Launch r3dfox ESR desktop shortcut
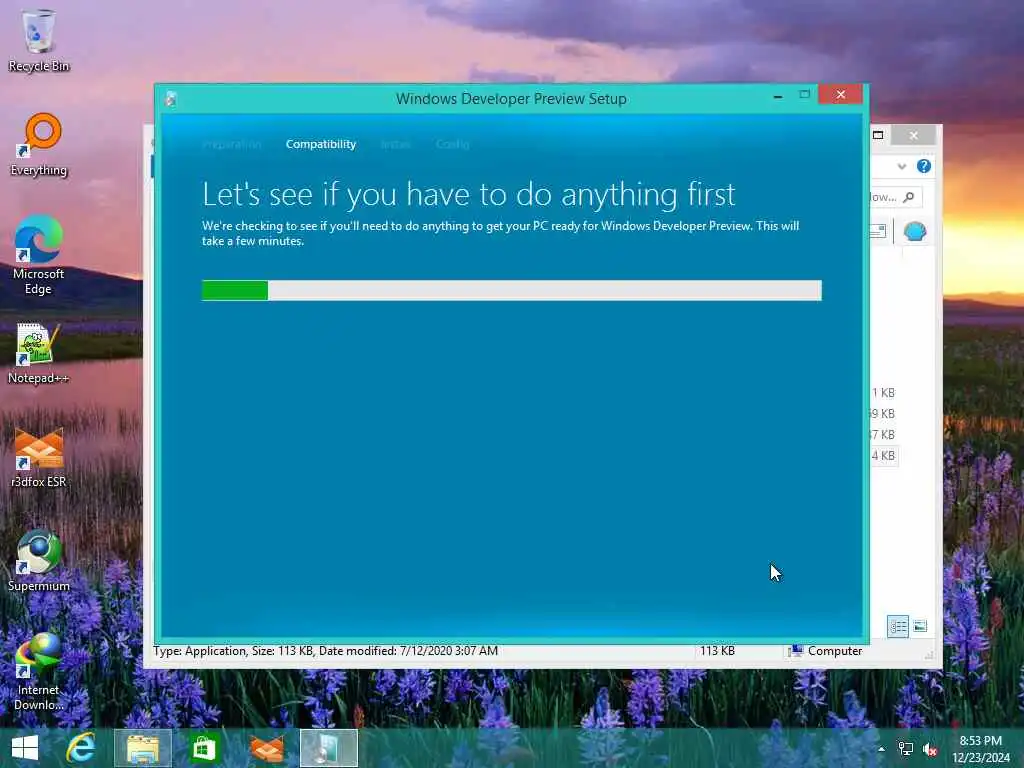Viewport: 1024px width, 768px height. (39, 457)
